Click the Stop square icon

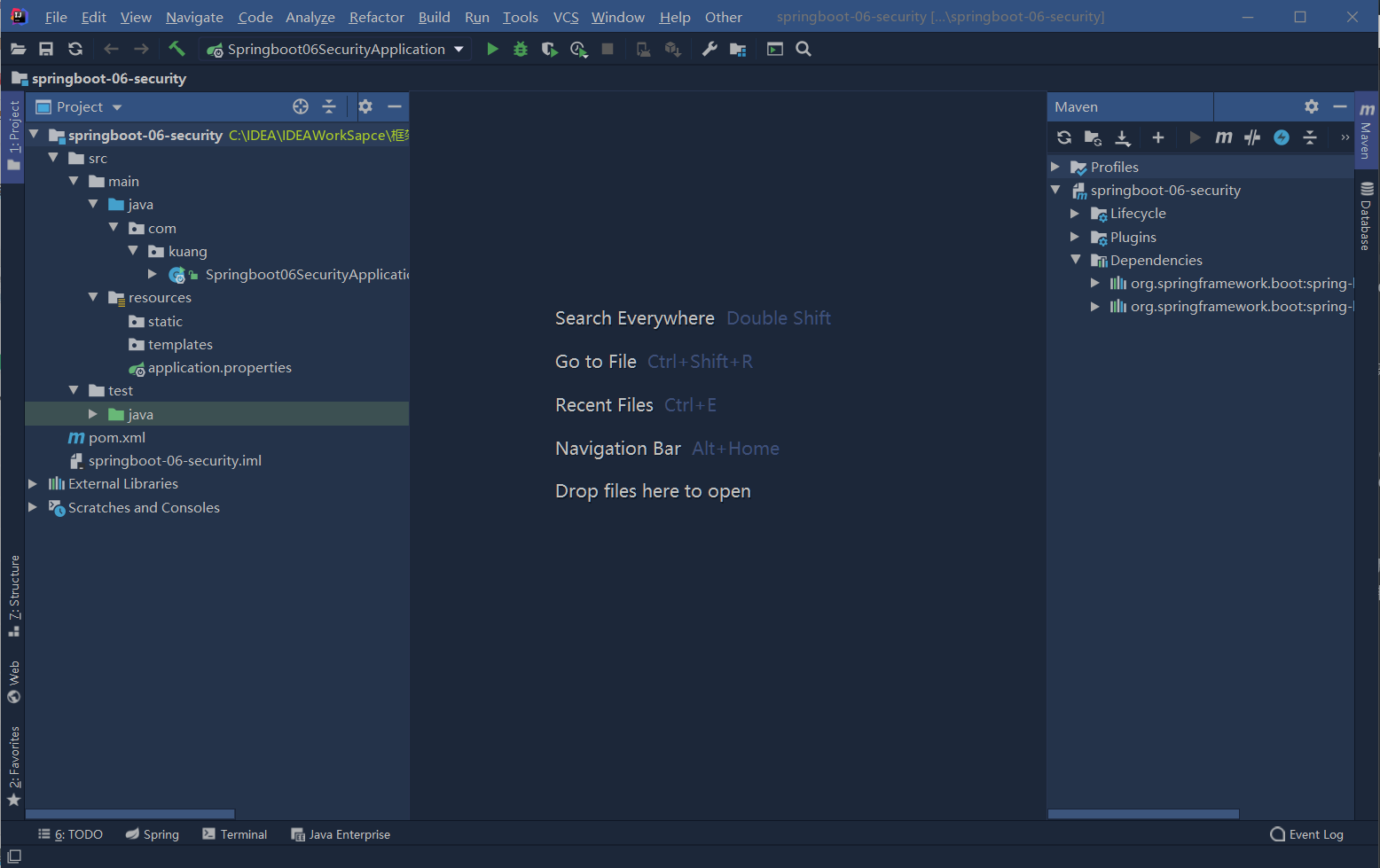[x=608, y=50]
